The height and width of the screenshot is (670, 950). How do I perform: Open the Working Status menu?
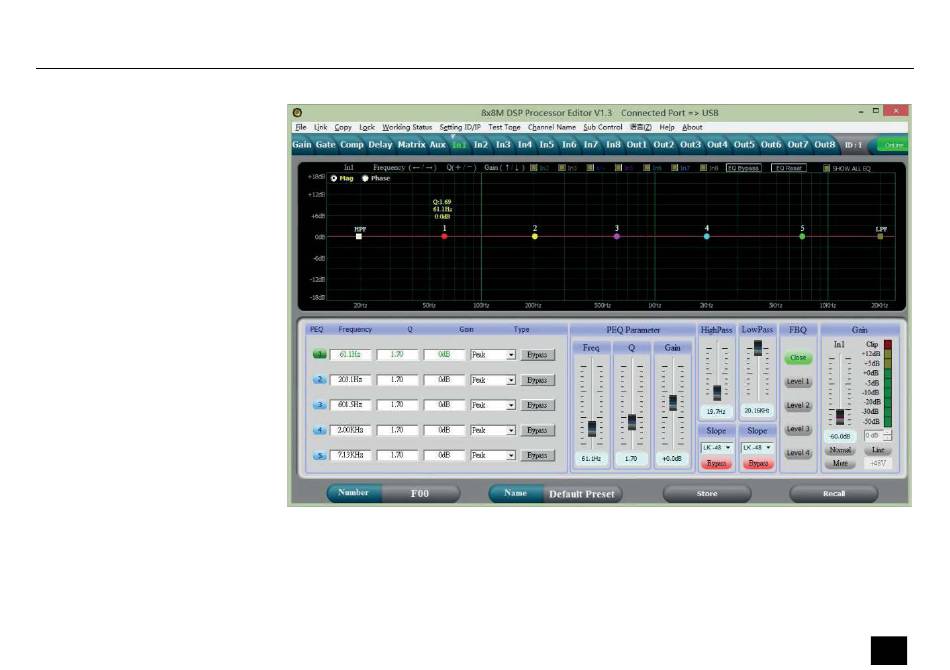(407, 127)
